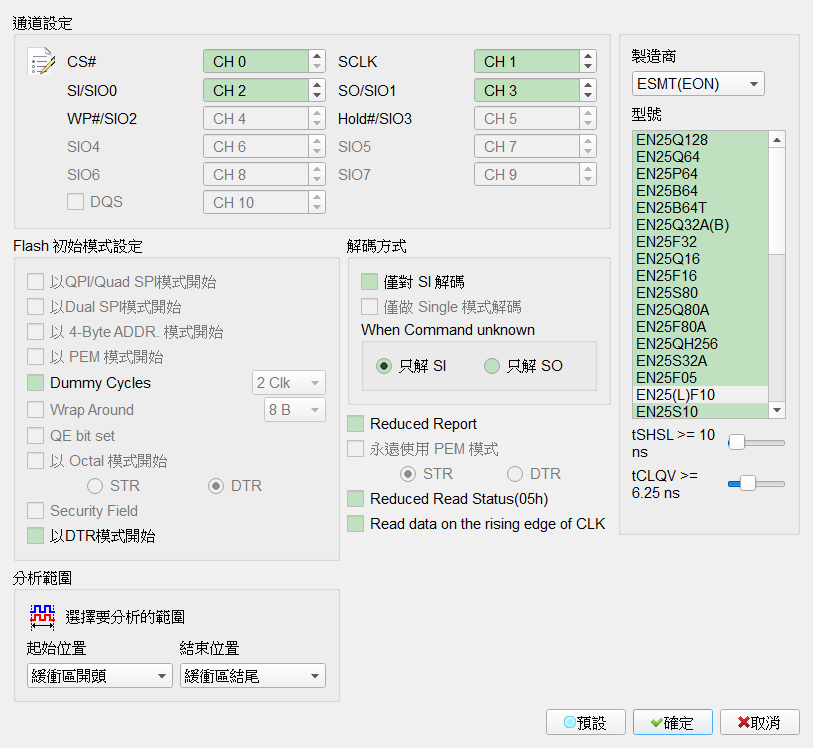This screenshot has height=748, width=813.
Task: Select model EN25Q80A in the list
Action: click(x=700, y=310)
